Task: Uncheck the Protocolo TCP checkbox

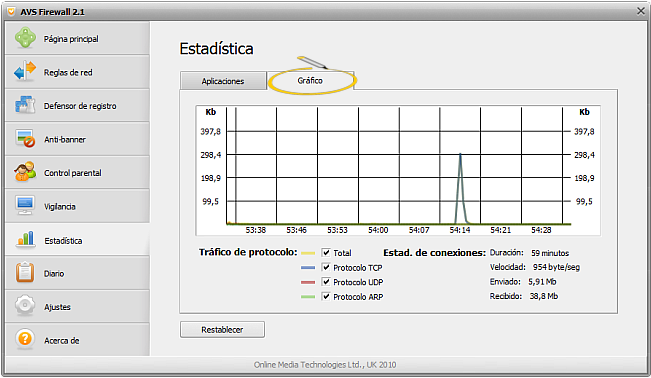Action: click(326, 268)
